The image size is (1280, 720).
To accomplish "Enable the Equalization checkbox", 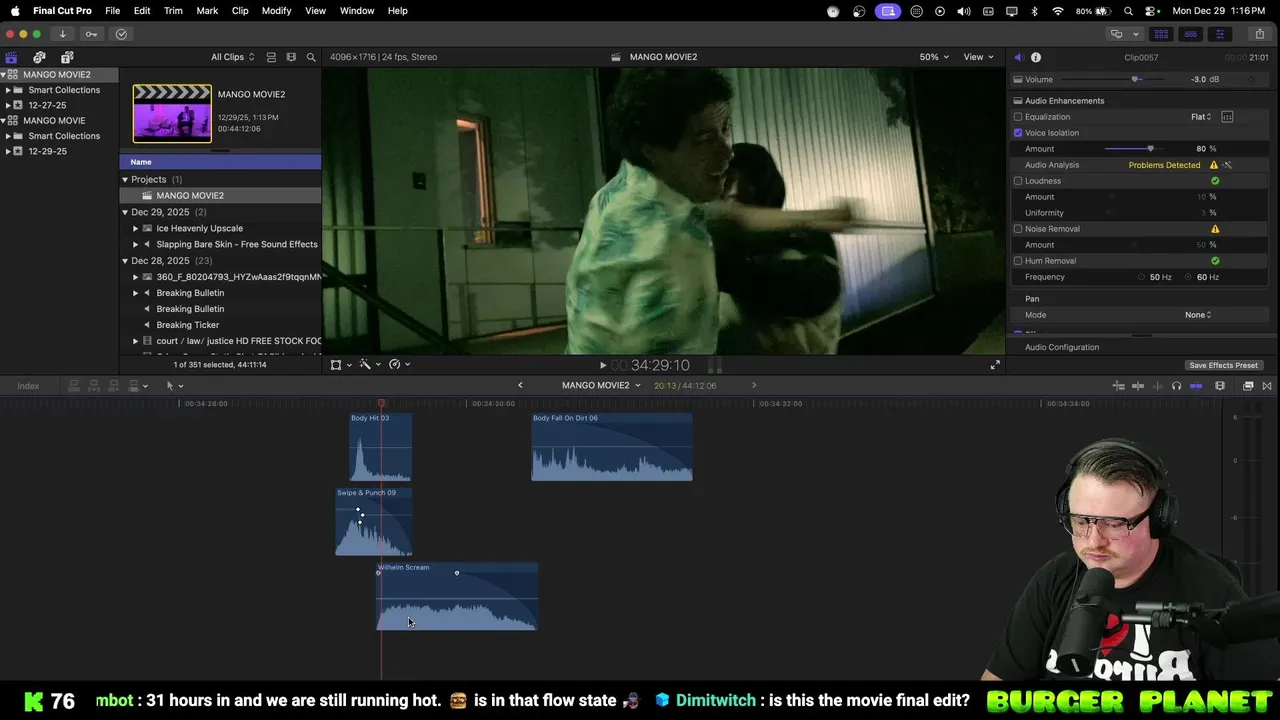I will [x=1018, y=117].
